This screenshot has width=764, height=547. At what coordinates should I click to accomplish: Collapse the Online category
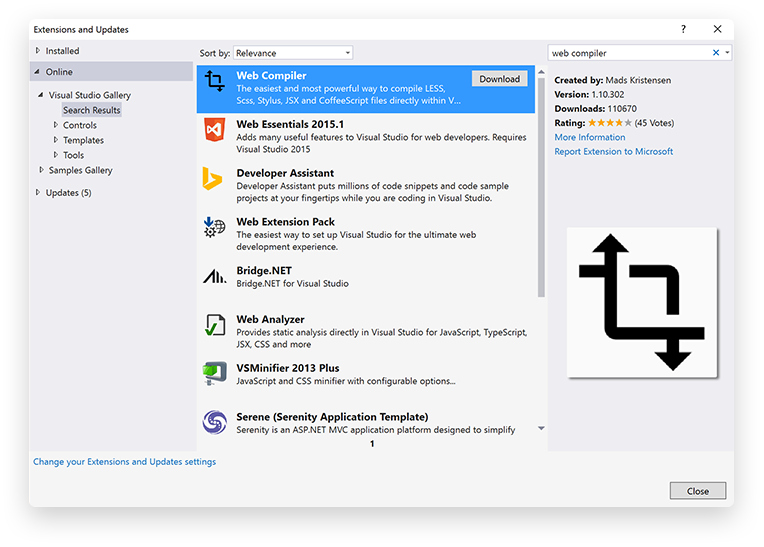click(x=37, y=72)
